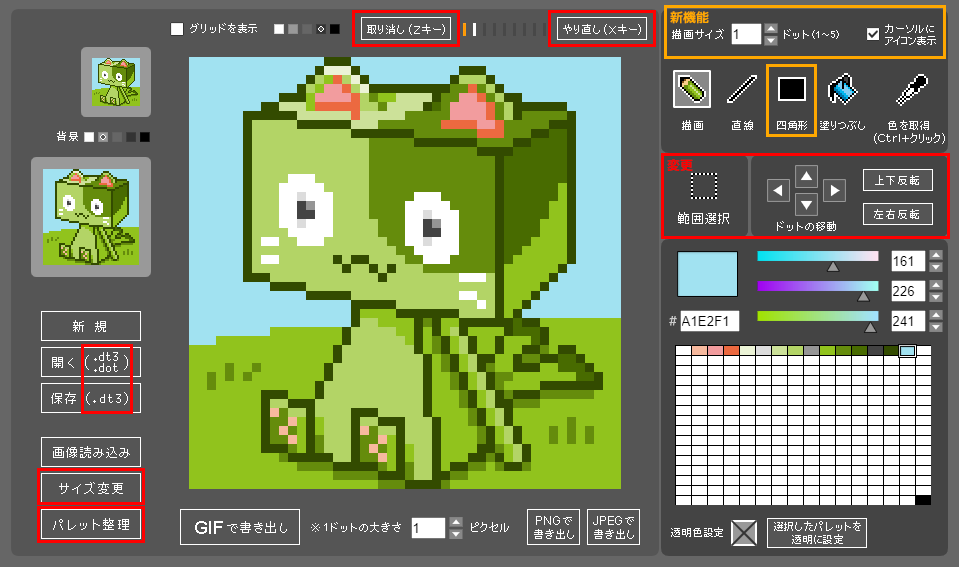Click the 取り消し (Zキー) undo button
The height and width of the screenshot is (567, 959).
click(x=406, y=29)
